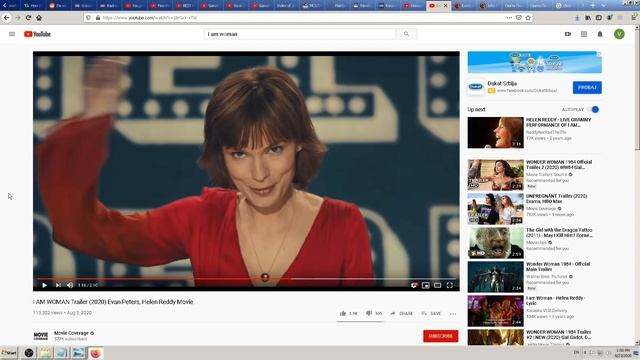Enter fullscreen mode
The height and width of the screenshot is (360, 640).
coord(449,285)
